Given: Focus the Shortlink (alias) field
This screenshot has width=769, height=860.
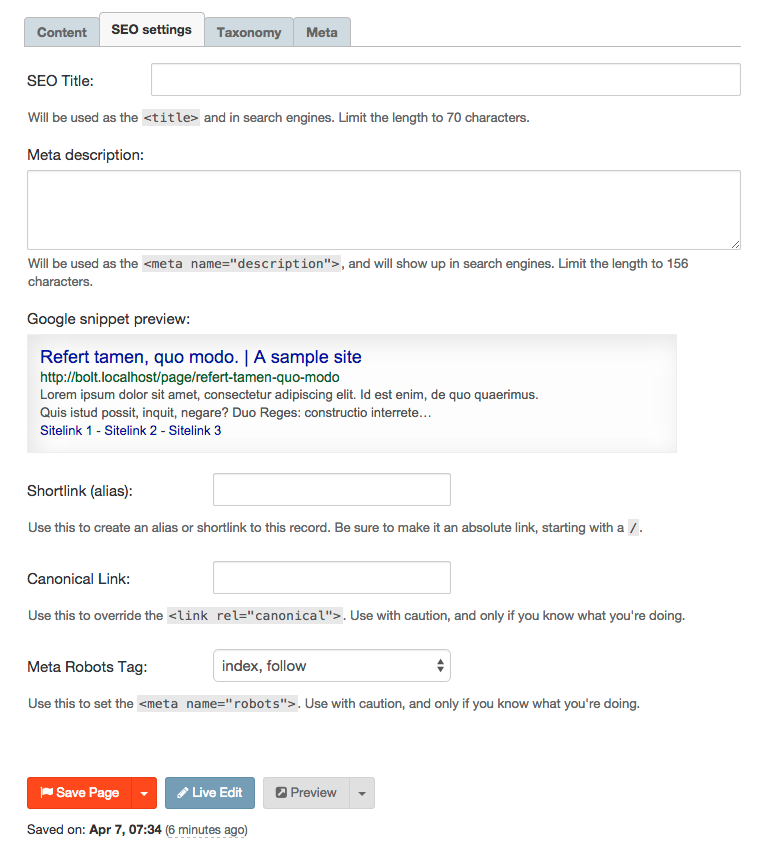Looking at the screenshot, I should 332,489.
